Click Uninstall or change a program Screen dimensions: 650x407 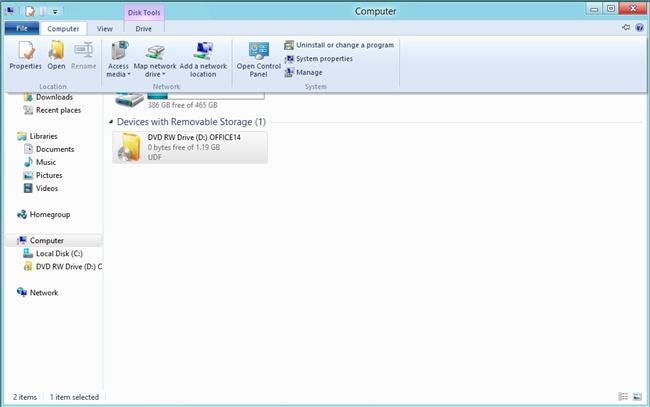[x=339, y=45]
